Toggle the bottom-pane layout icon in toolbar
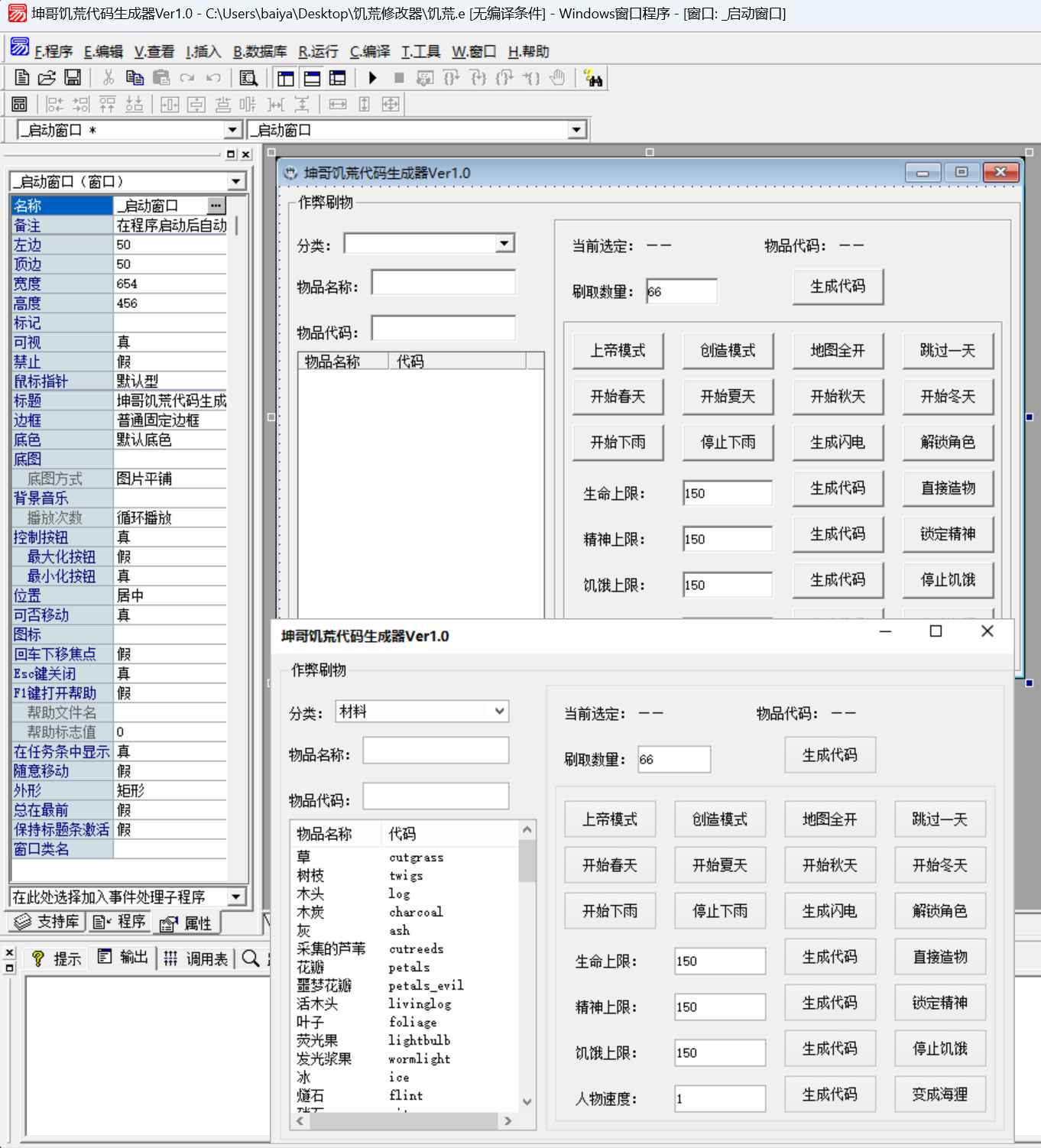 click(312, 78)
